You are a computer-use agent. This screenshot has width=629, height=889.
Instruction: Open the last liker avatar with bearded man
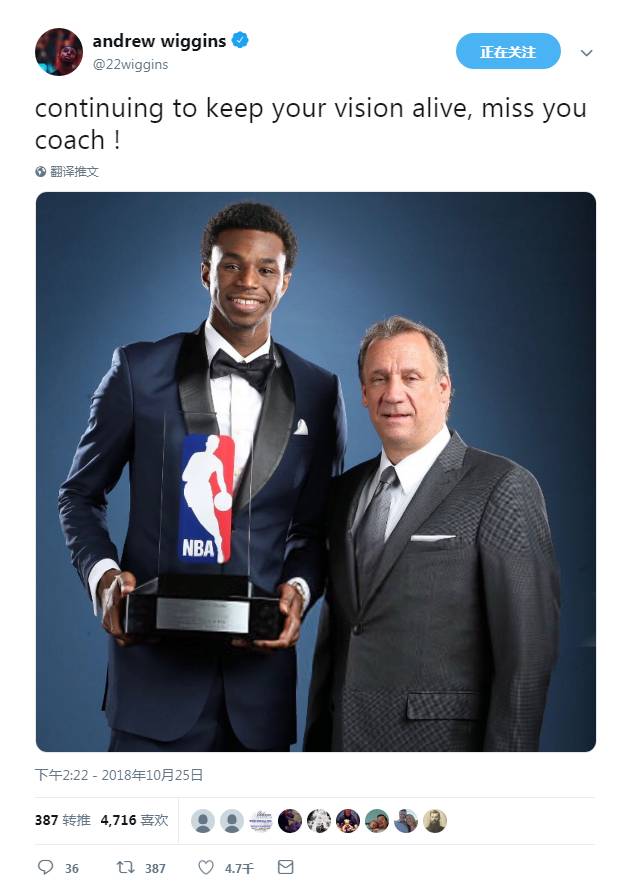(434, 820)
